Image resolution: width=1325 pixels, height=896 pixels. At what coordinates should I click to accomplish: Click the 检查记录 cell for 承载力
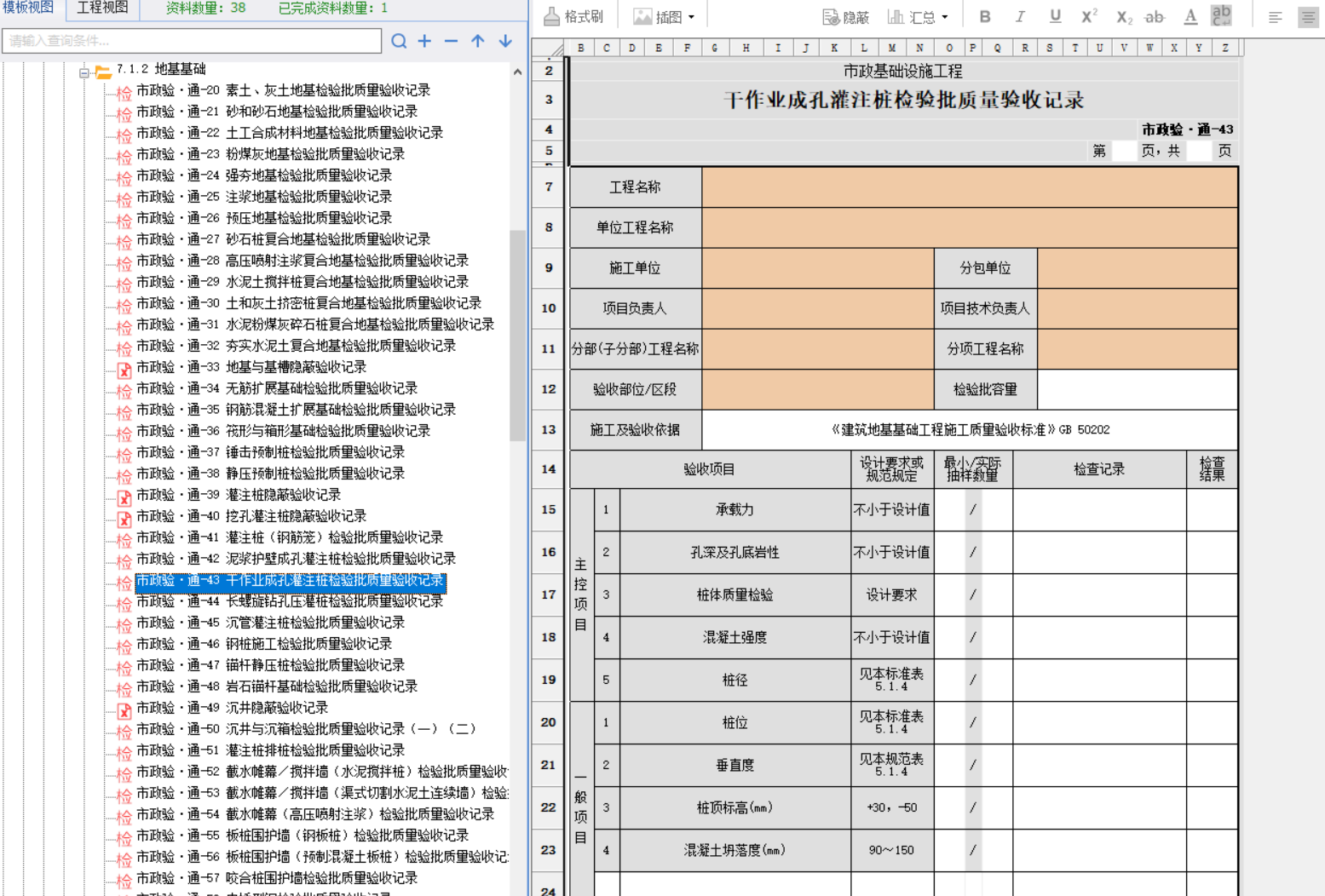pos(1099,509)
